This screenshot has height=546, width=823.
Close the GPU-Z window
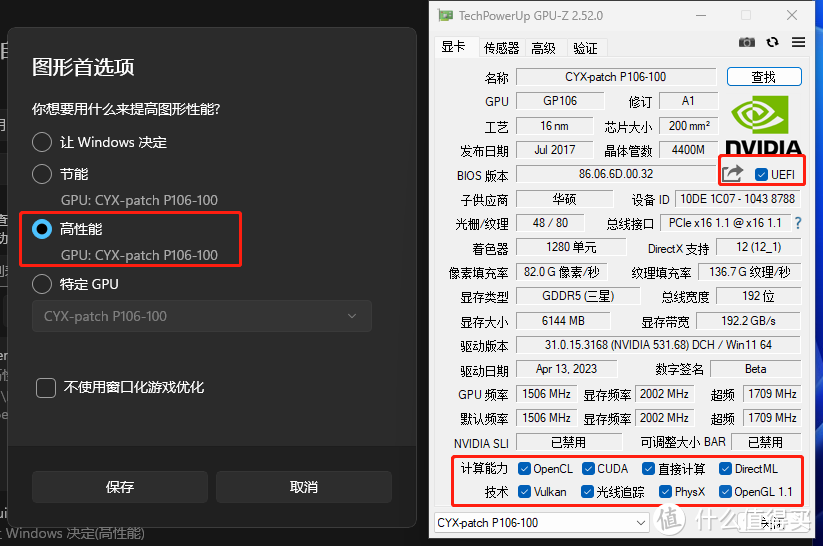792,15
